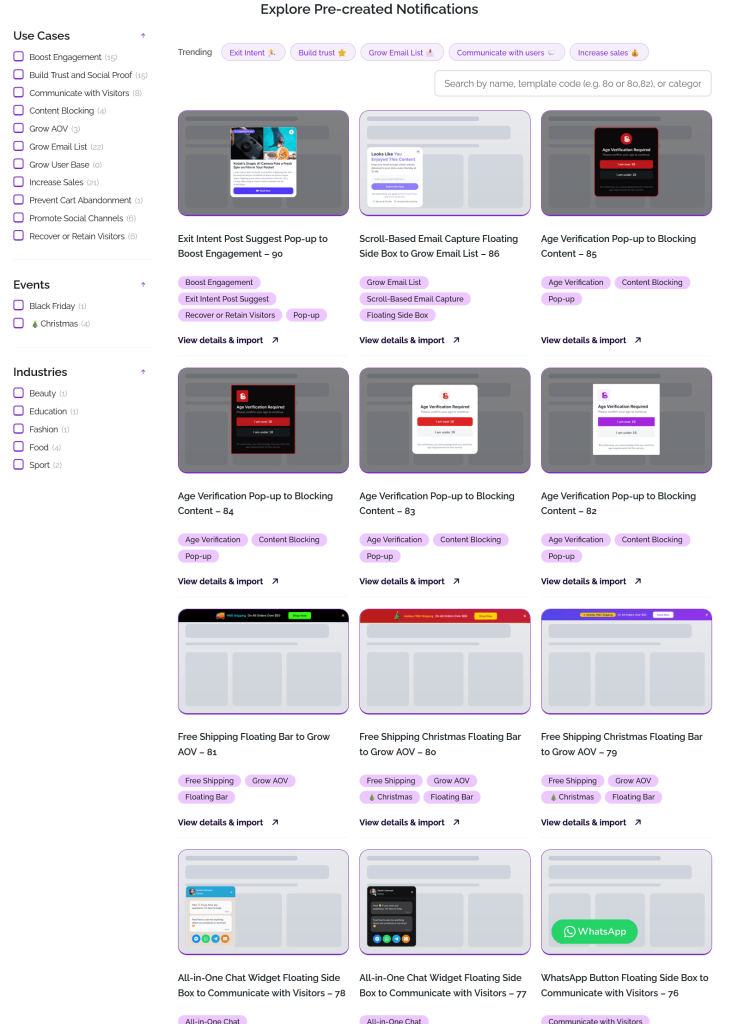
Task: Check the Increase Sales filter
Action: pos(18,182)
